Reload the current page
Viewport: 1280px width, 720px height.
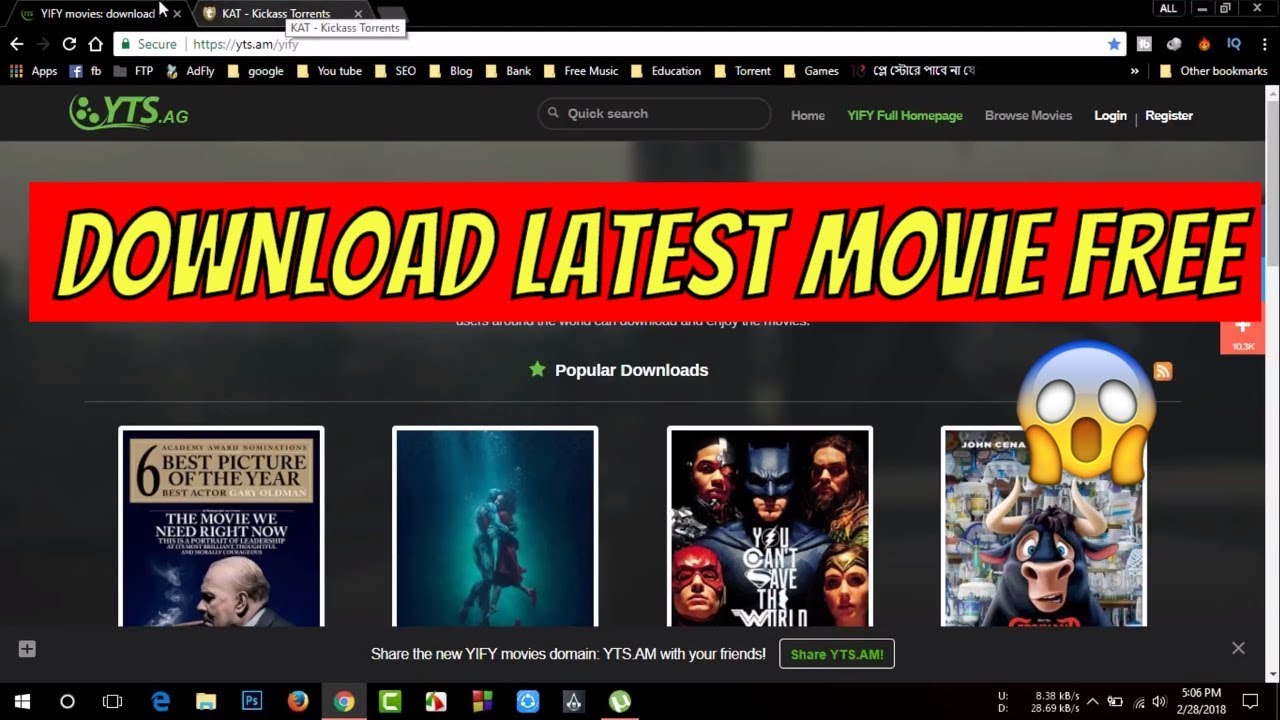[x=69, y=44]
